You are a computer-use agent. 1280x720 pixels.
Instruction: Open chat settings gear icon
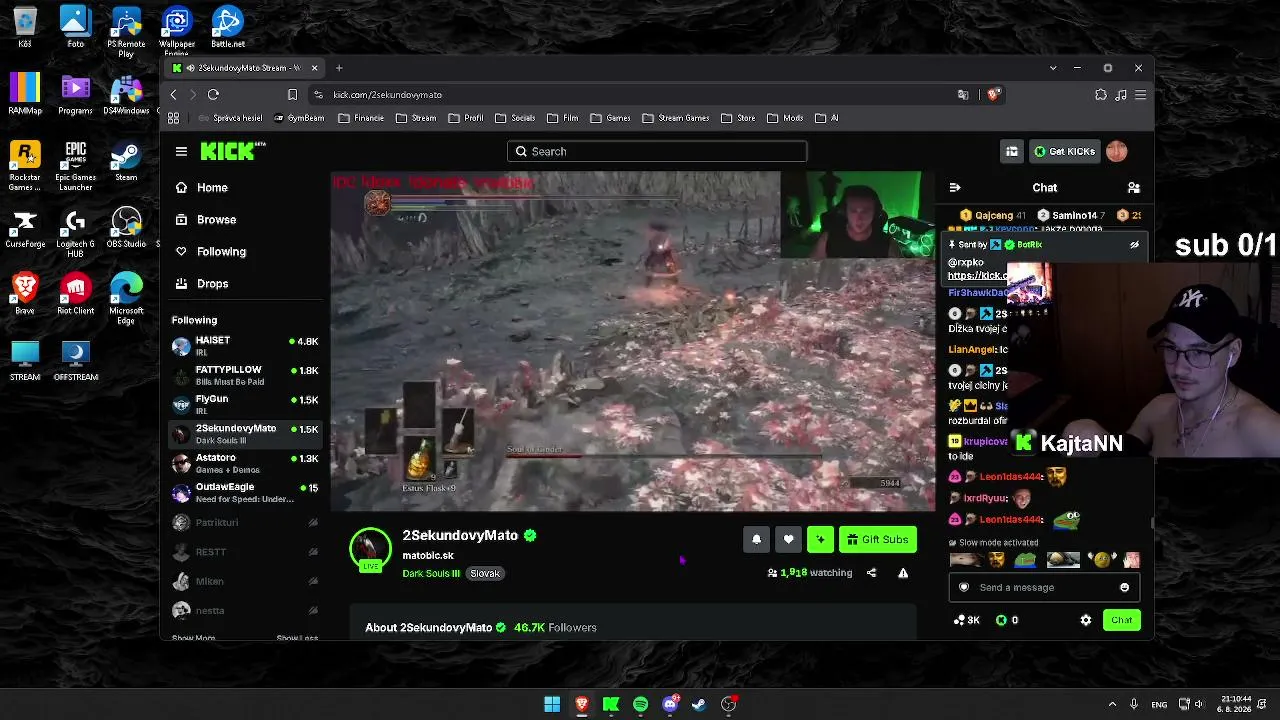coord(1086,620)
